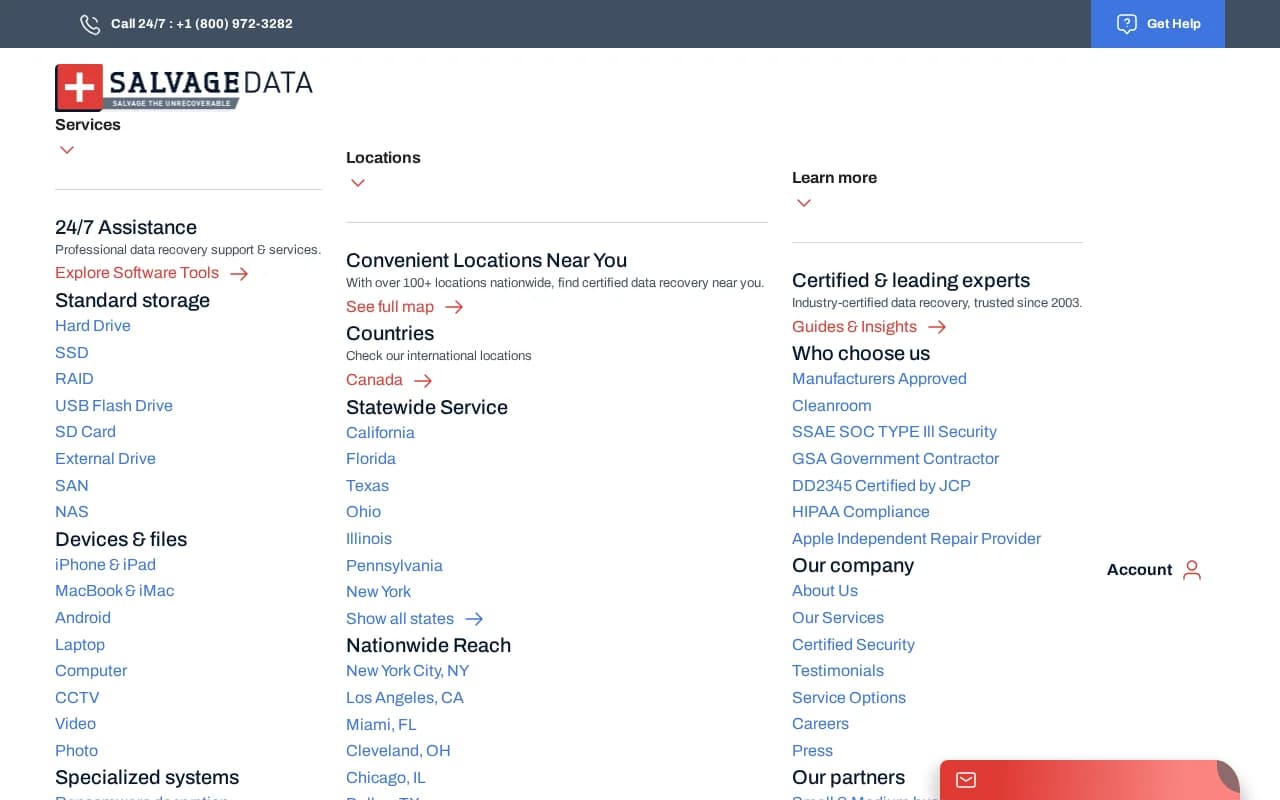1280x800 pixels.
Task: Click the arrow beside Explore Software Tools
Action: click(239, 273)
